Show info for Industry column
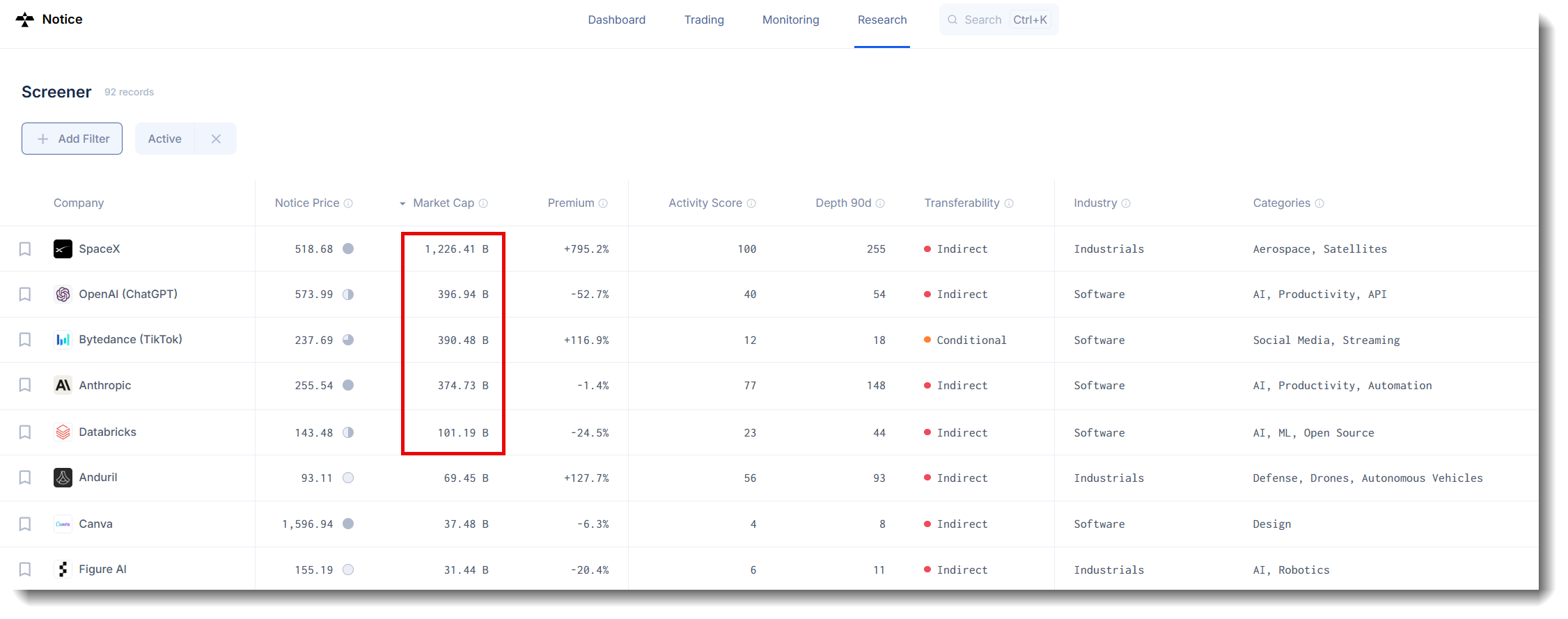1568x619 pixels. point(1126,203)
